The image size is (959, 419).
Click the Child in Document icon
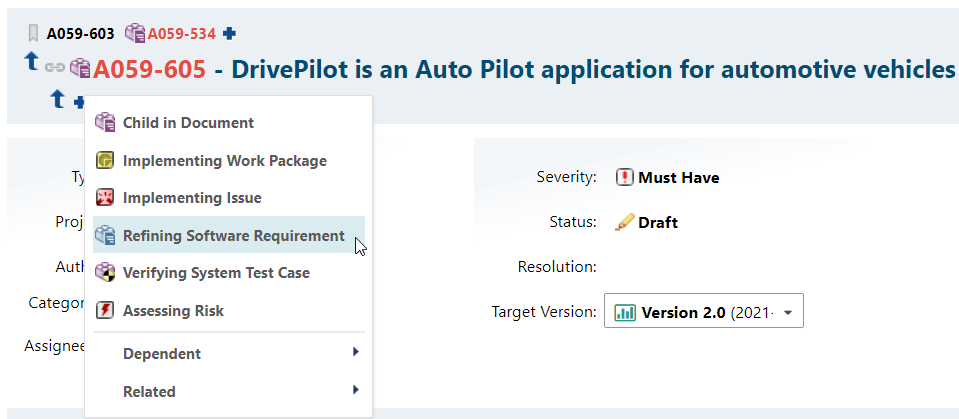(x=105, y=122)
